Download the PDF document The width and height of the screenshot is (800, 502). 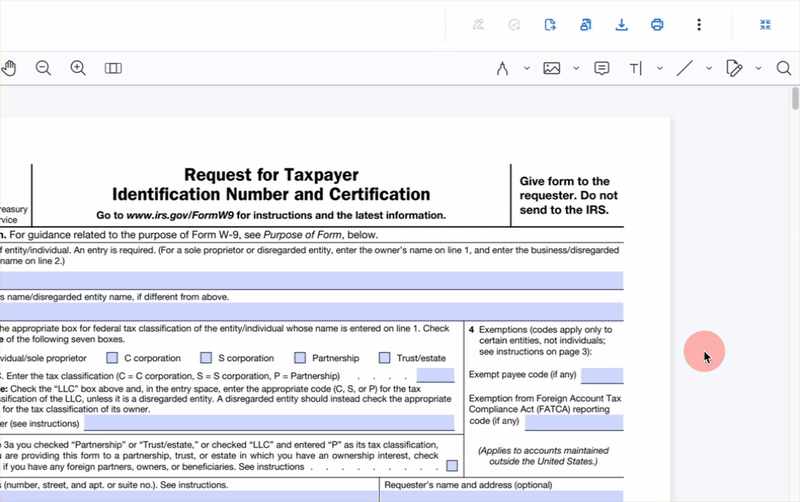pos(621,25)
